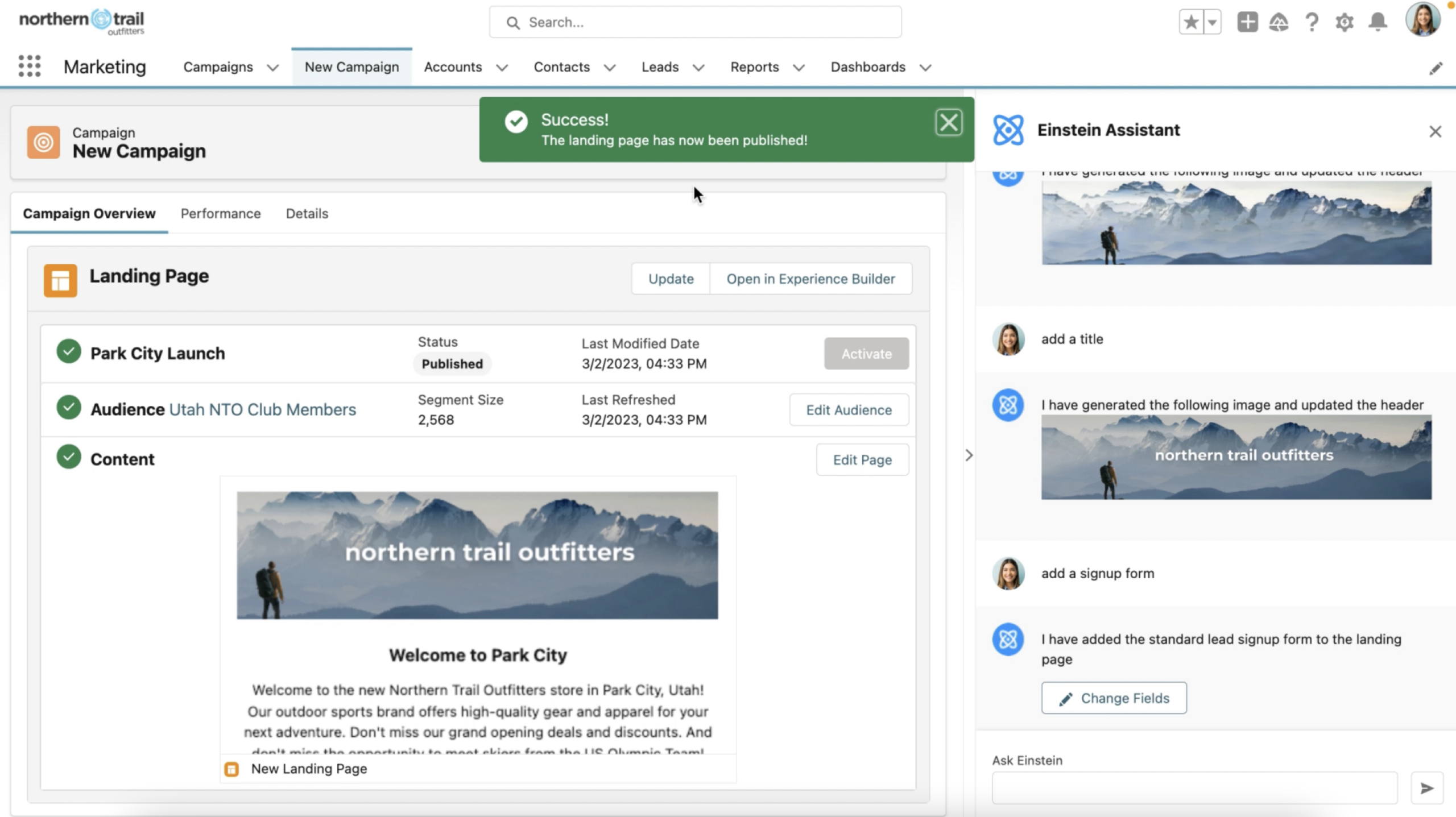Open the Global Actions plus icon
This screenshot has width=1456, height=817.
click(x=1247, y=23)
